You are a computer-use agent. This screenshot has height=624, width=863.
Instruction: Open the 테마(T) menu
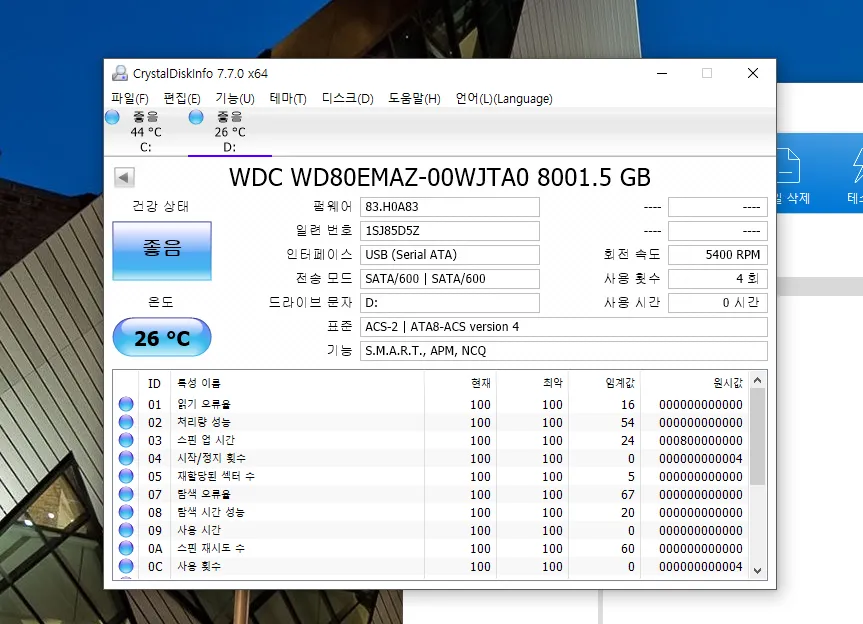288,98
